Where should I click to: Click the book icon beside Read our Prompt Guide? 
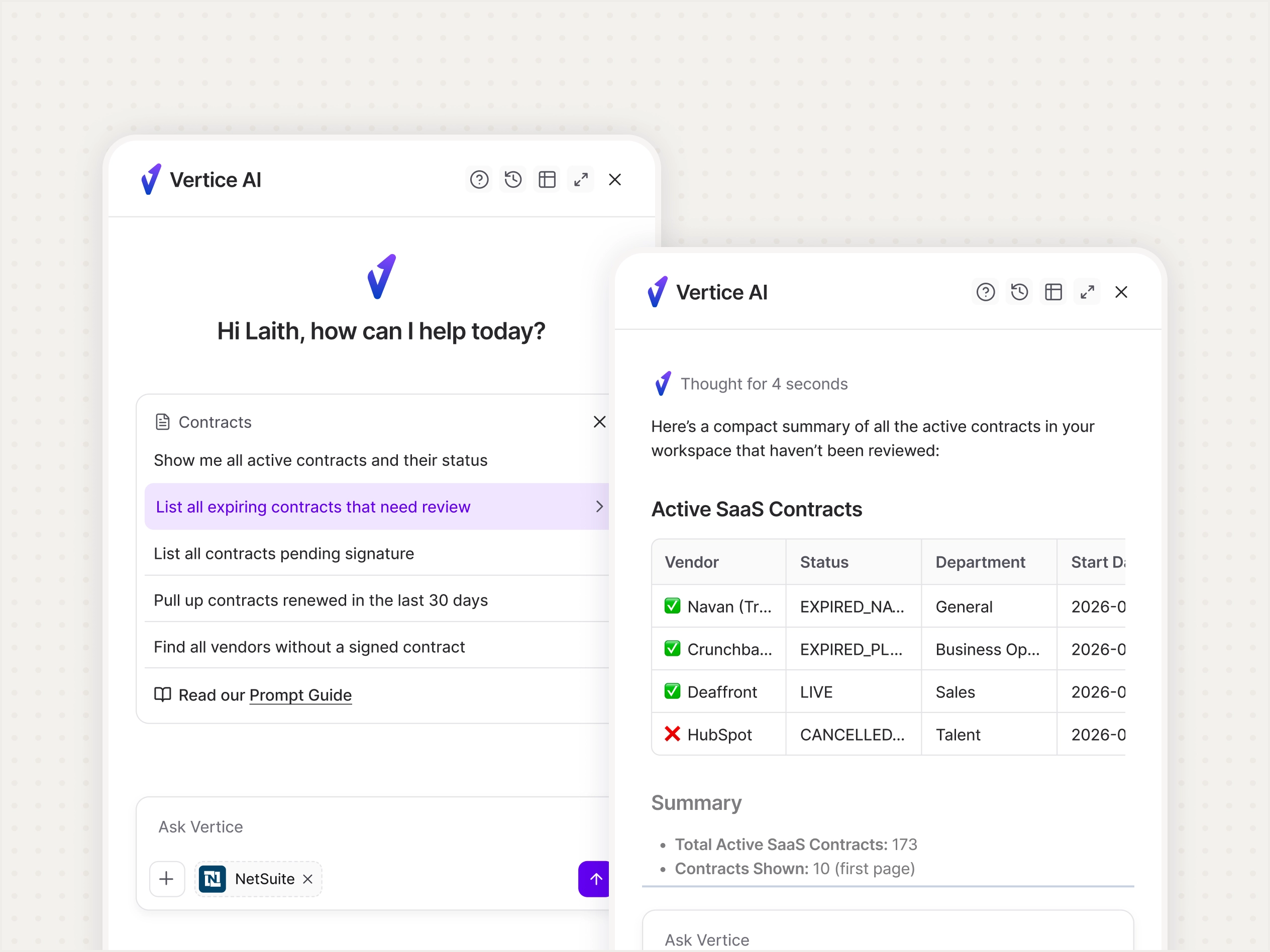tap(162, 694)
